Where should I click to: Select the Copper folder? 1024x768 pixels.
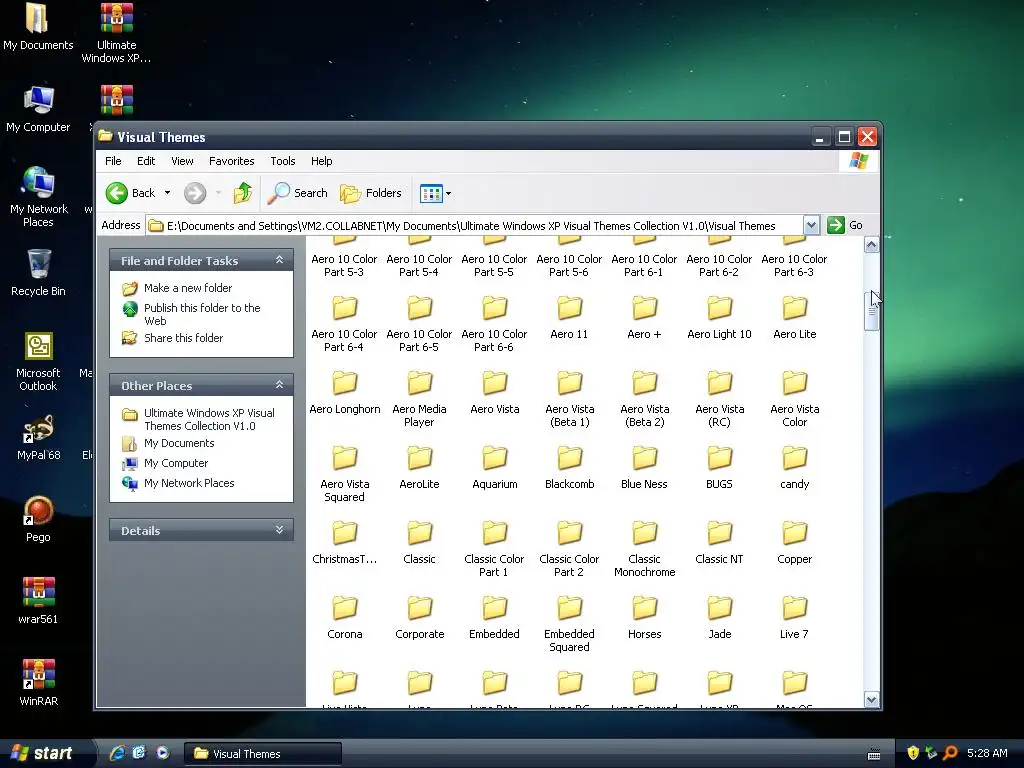[x=795, y=544]
